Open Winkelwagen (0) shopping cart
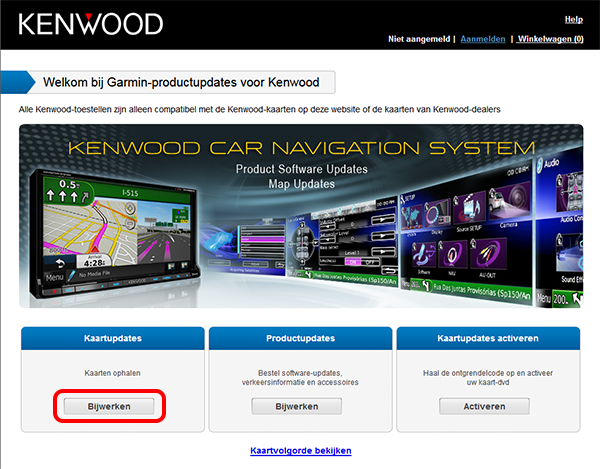Screen dimensions: 600x469 point(550,39)
